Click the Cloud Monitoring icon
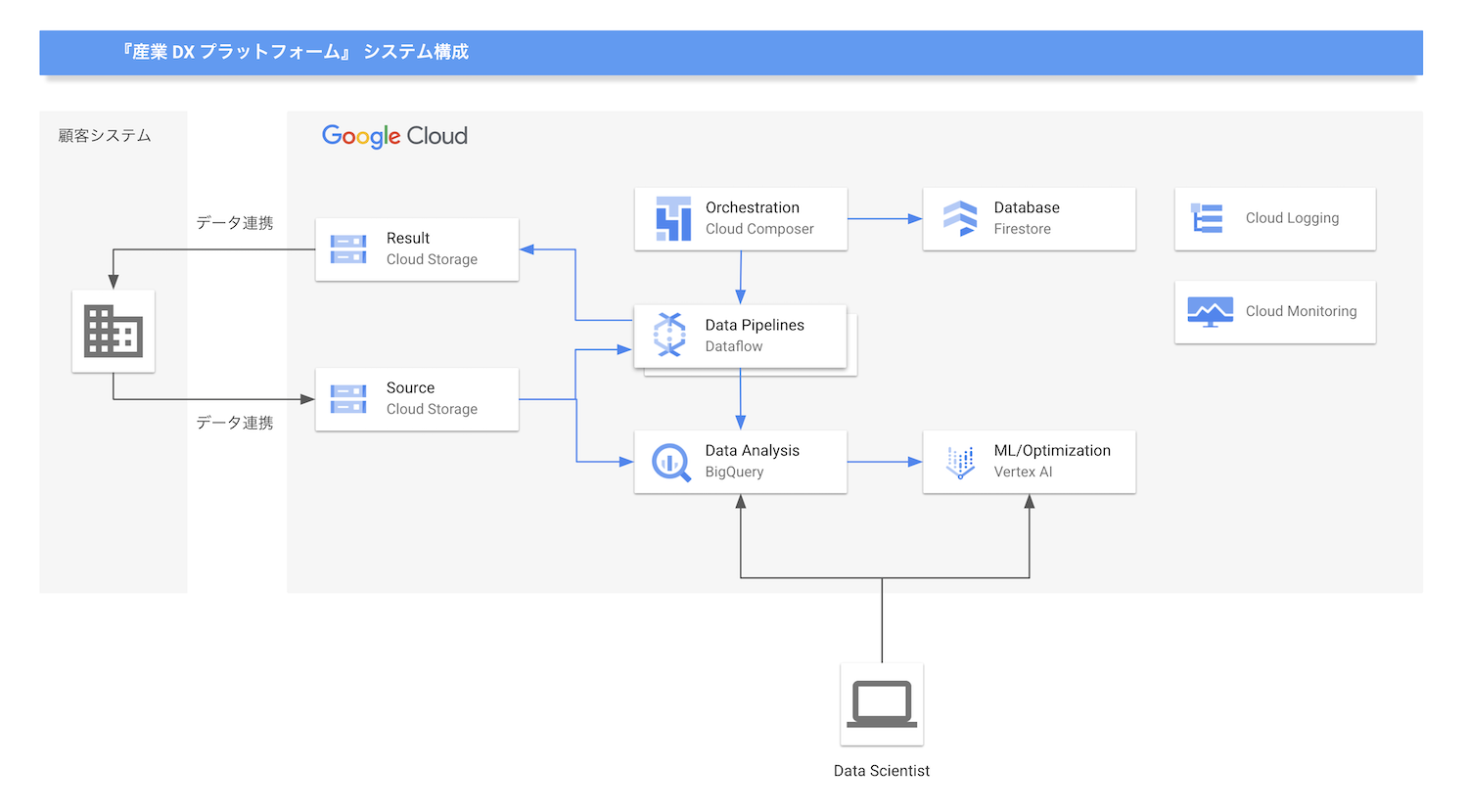This screenshot has width=1468, height=812. coord(1210,312)
